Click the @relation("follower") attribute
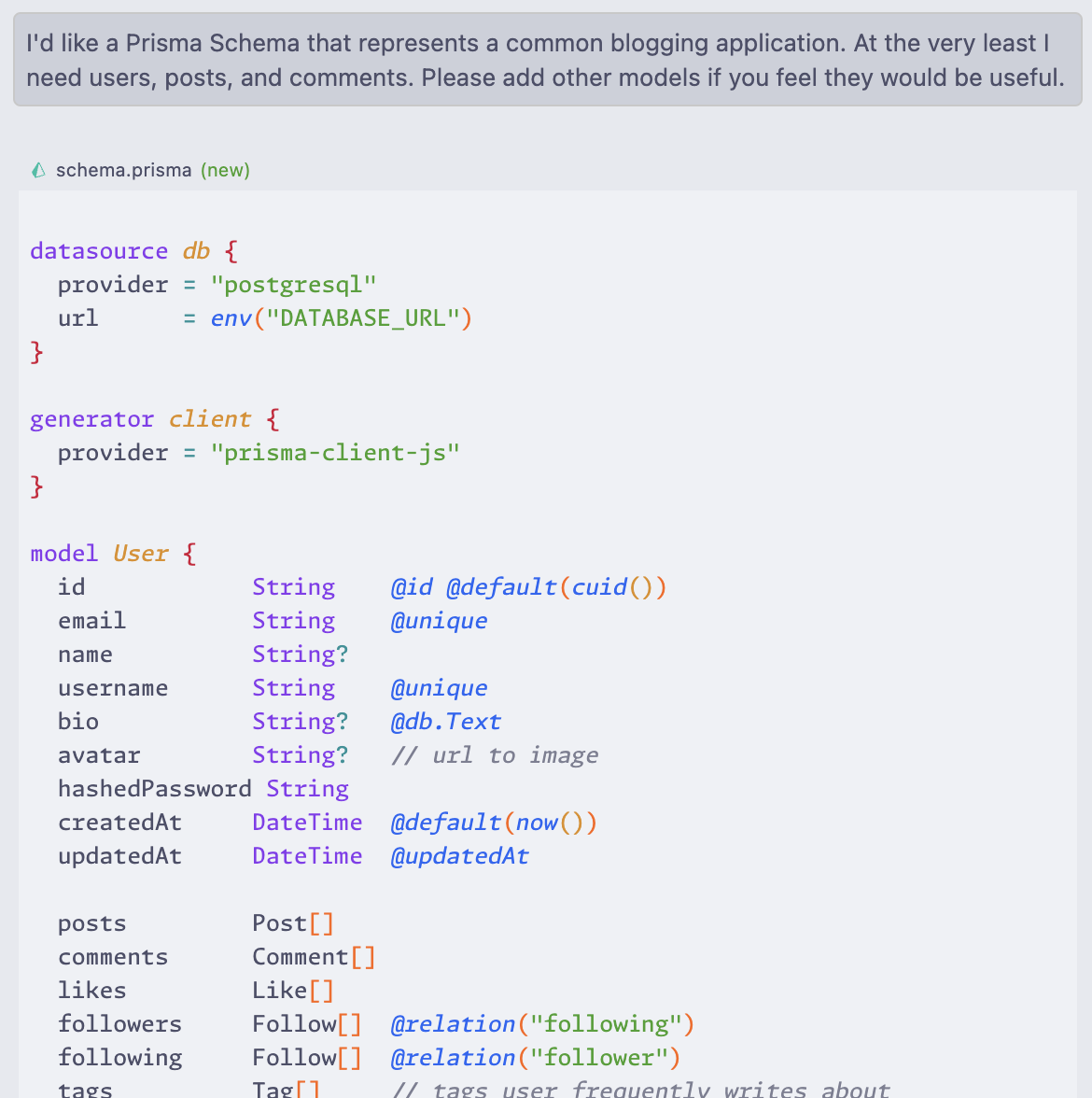 [535, 1058]
